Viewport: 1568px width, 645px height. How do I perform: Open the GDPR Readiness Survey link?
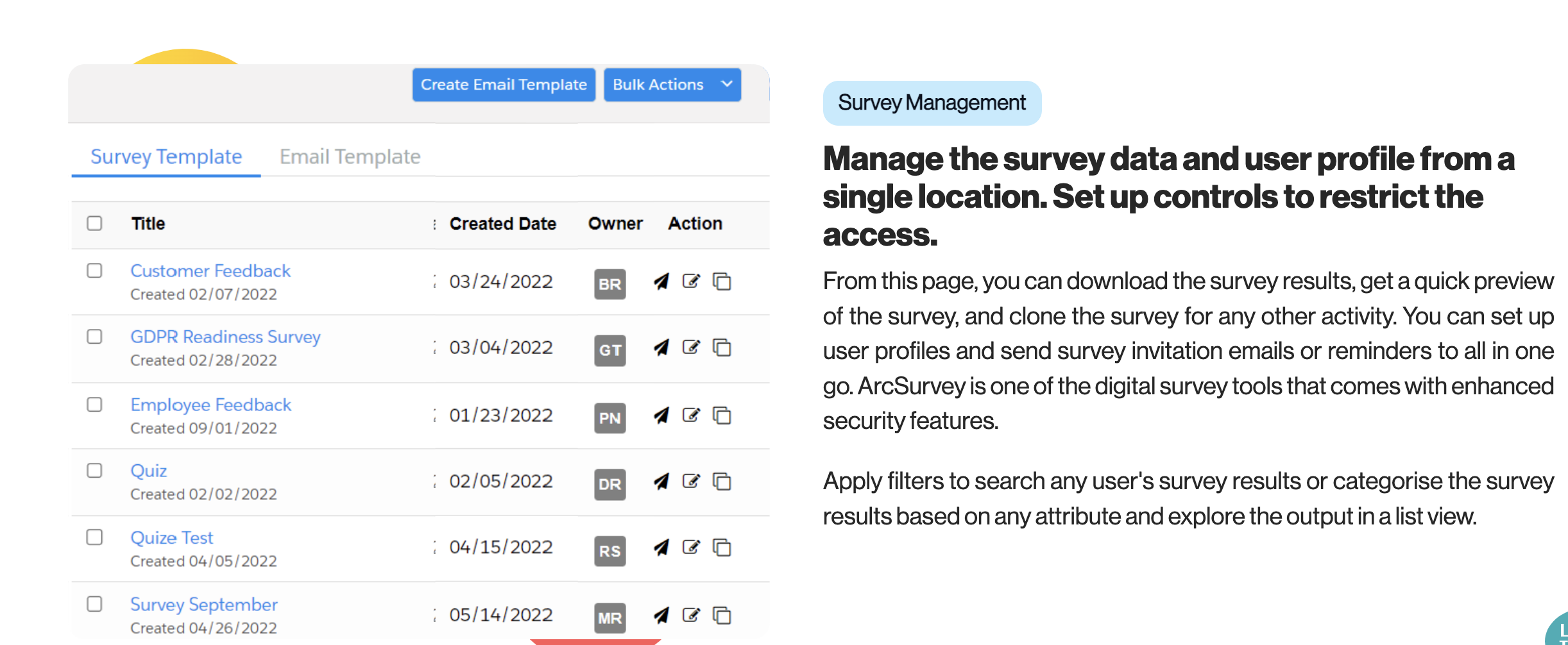[225, 337]
